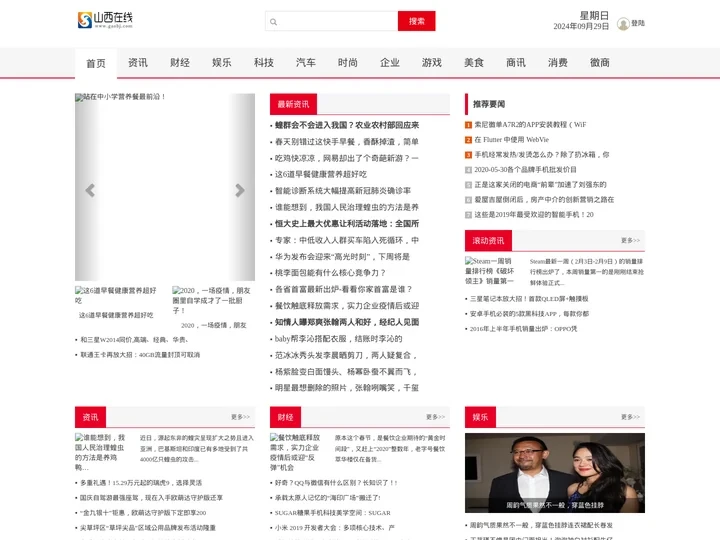Open the 微商 navigation item
Screen dimensions: 720x540
tap(600, 63)
